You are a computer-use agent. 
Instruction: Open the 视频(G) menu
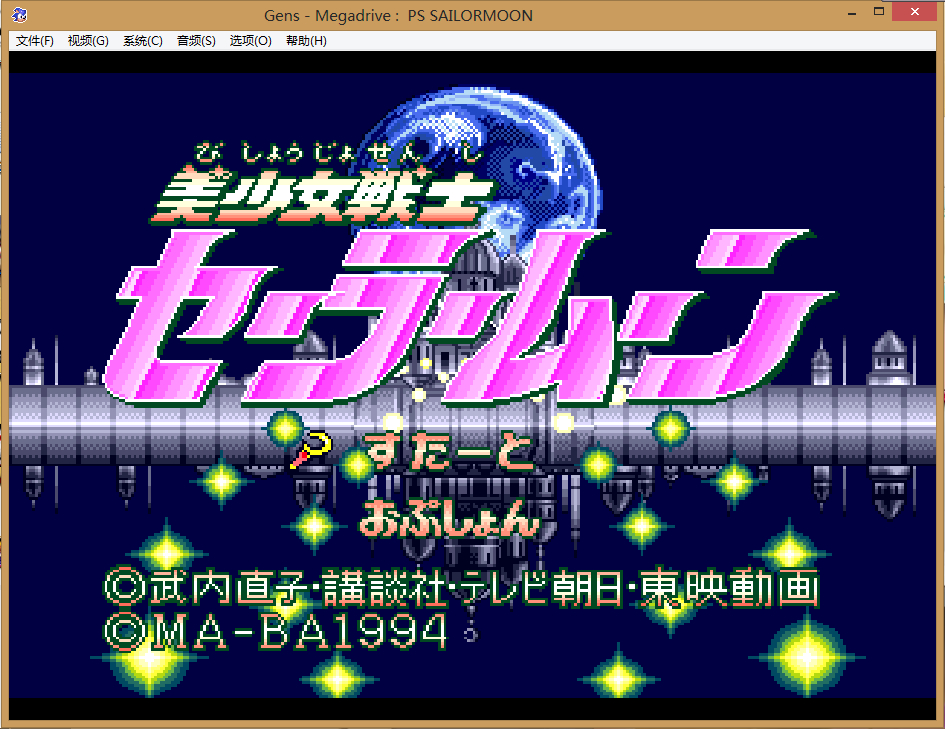click(88, 40)
